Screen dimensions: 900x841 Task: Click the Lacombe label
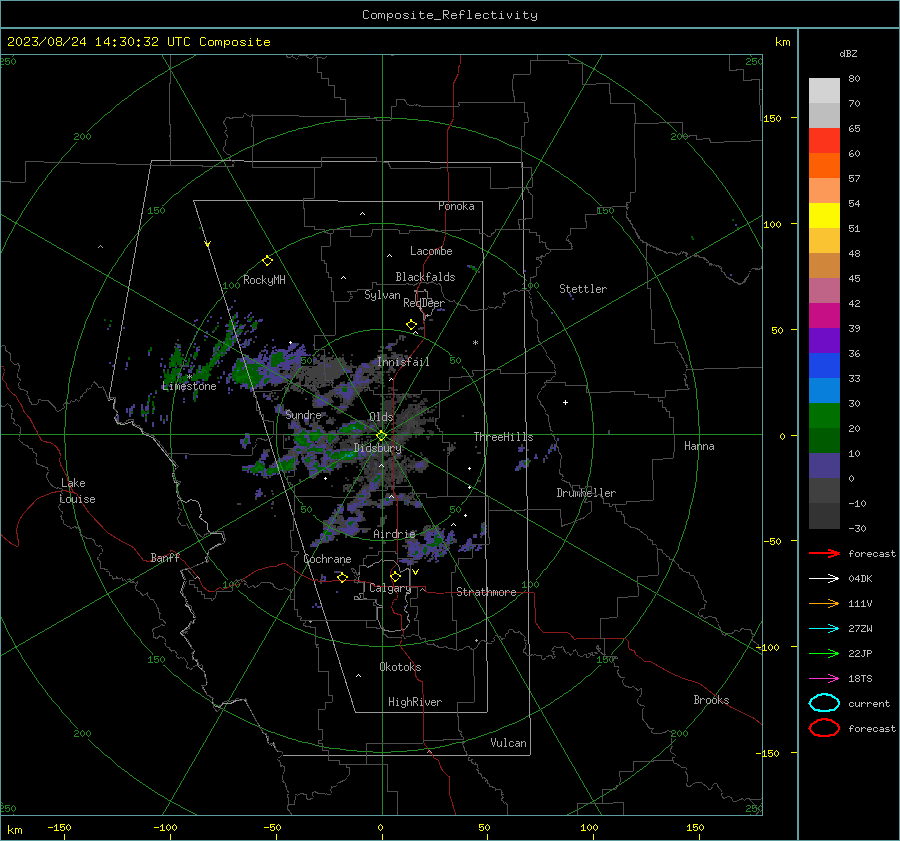(431, 251)
